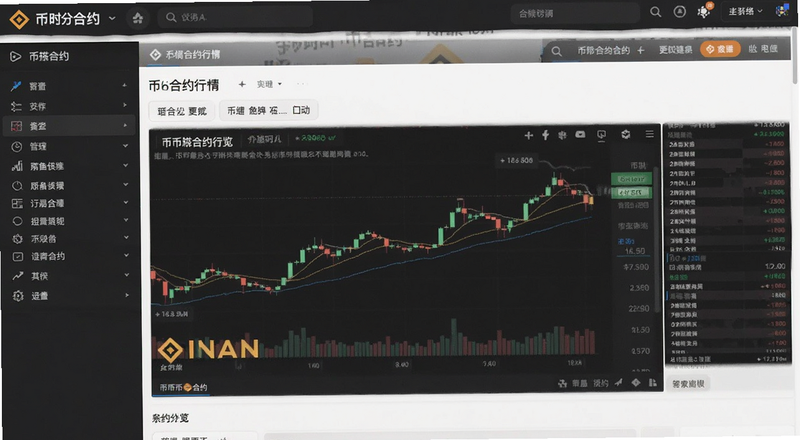The image size is (800, 440).
Task: Expand the sidebar item with bar-chart icon
Action: pyautogui.click(x=69, y=166)
